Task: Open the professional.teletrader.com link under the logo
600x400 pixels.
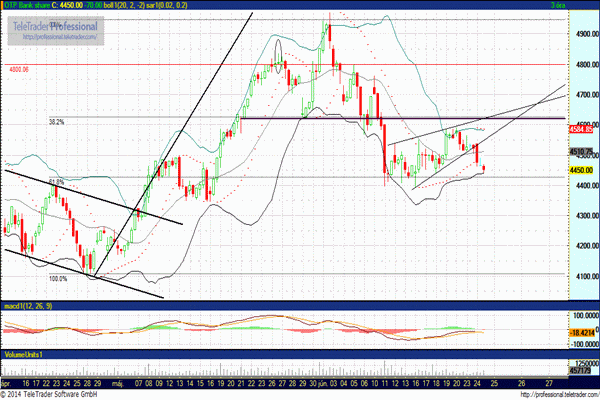Action: (x=60, y=37)
